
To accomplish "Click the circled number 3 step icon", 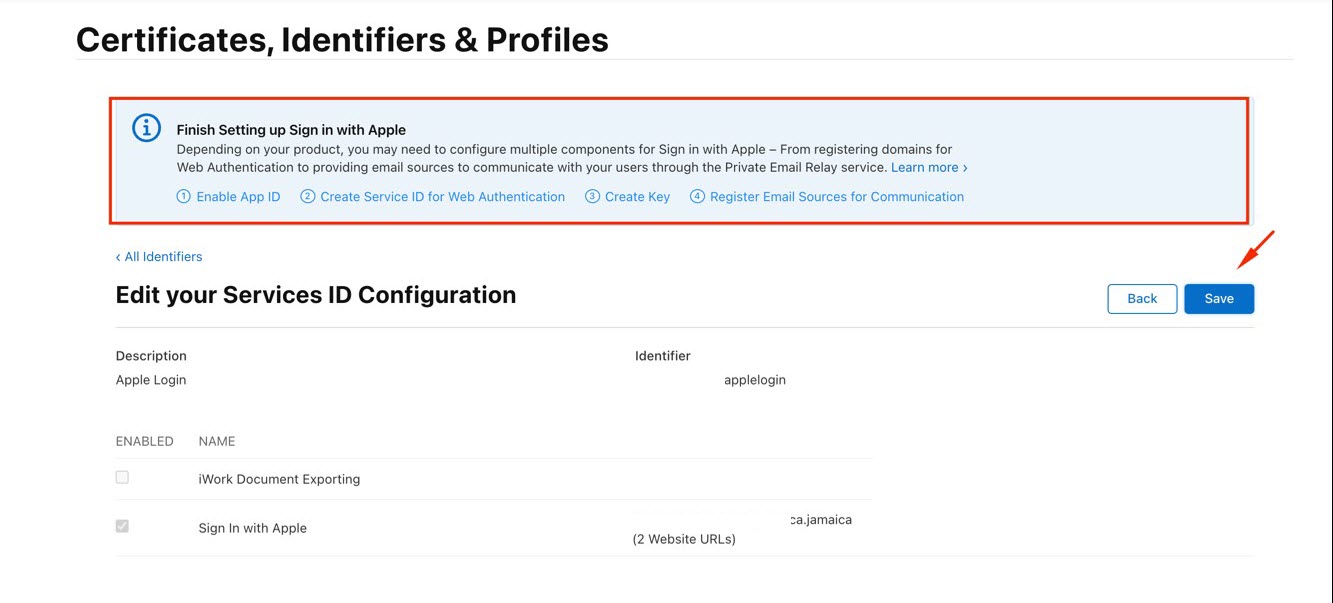I will tap(592, 197).
